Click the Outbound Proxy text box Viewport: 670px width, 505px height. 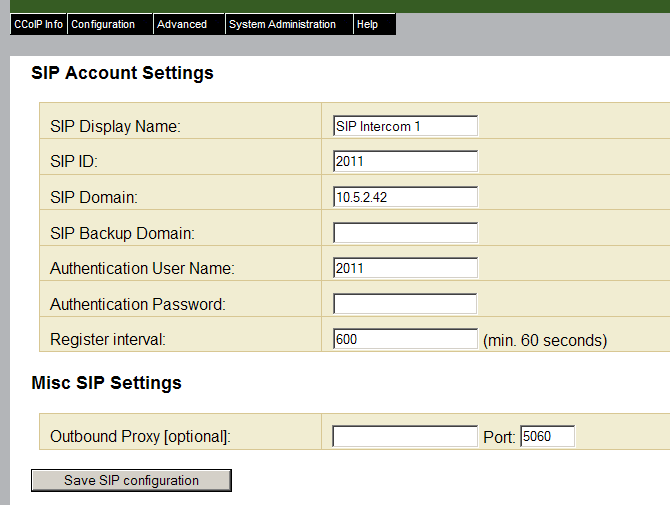[x=405, y=437]
